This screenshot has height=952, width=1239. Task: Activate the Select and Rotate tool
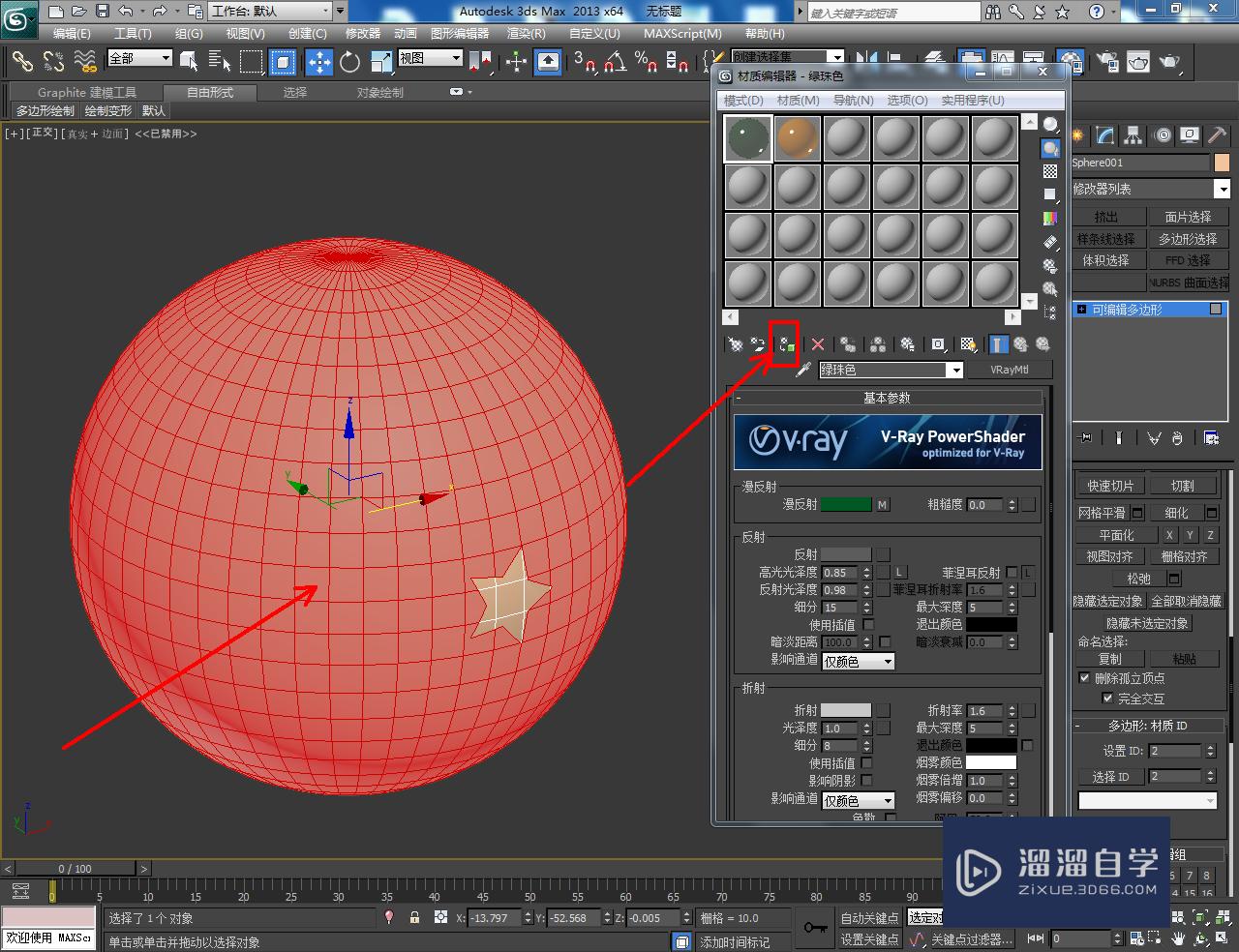(x=350, y=62)
